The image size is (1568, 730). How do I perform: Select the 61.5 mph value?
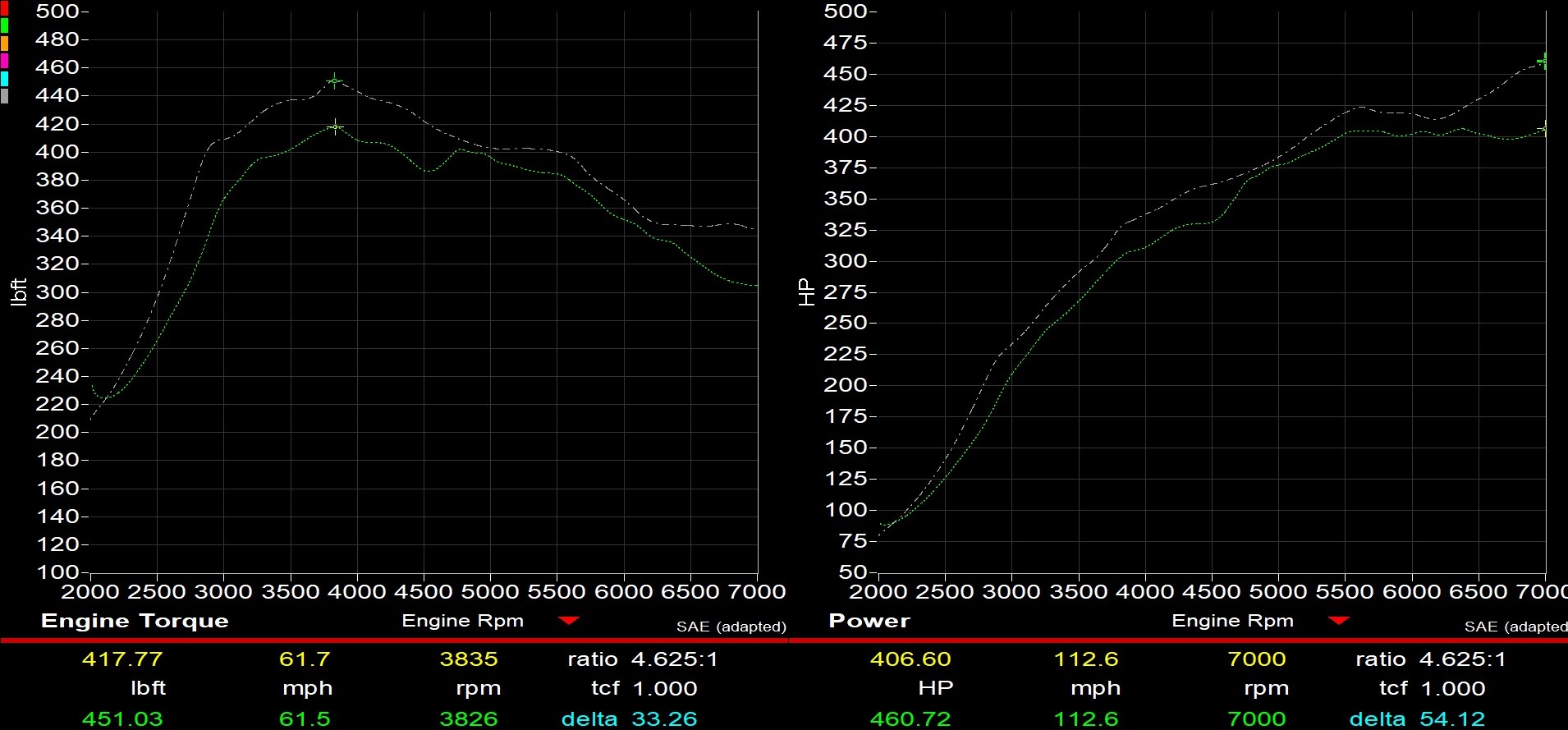pos(305,719)
